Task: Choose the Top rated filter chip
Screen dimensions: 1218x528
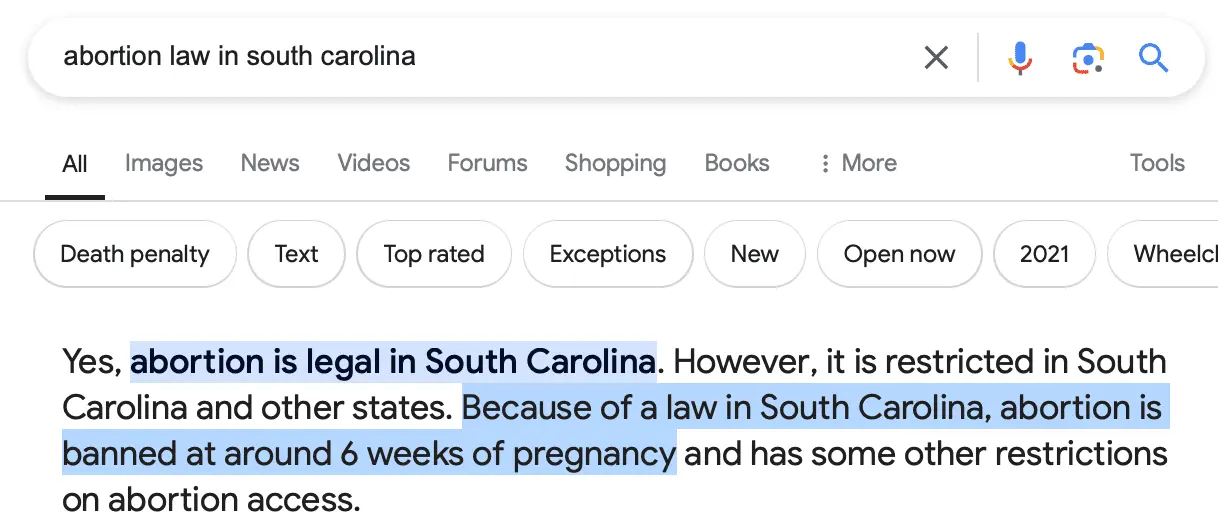Action: click(434, 254)
